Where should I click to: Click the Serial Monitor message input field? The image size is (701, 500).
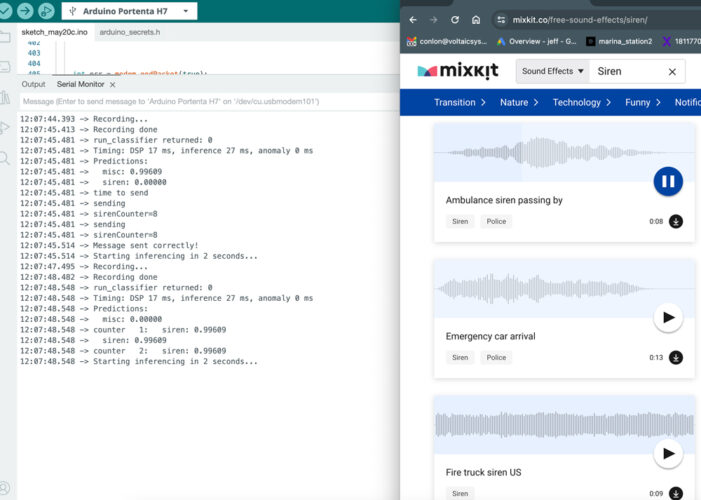point(200,102)
